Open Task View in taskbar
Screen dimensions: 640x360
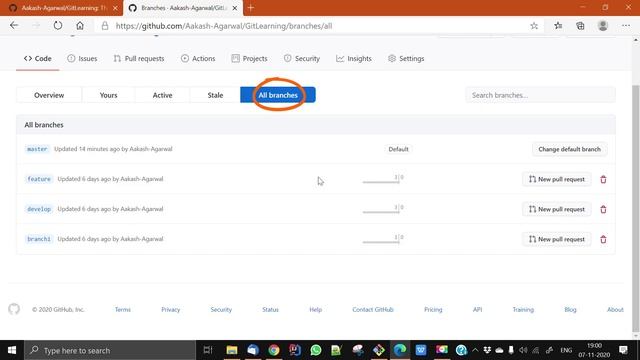coord(208,350)
